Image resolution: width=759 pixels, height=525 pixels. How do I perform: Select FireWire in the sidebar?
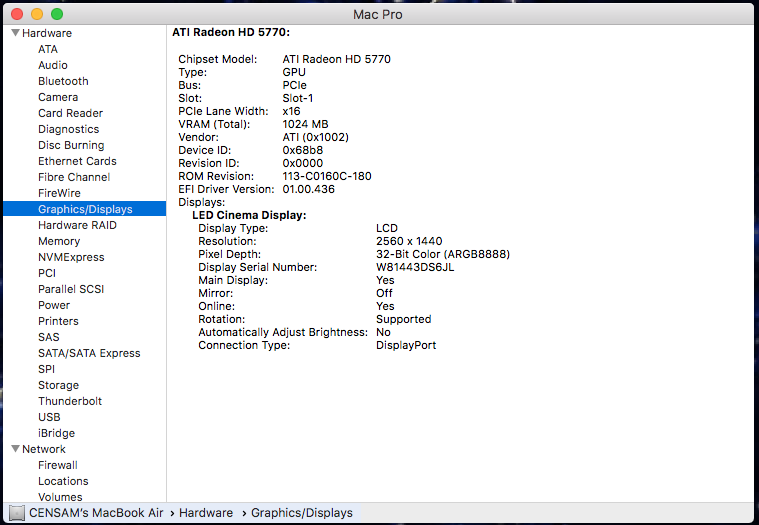click(x=60, y=193)
